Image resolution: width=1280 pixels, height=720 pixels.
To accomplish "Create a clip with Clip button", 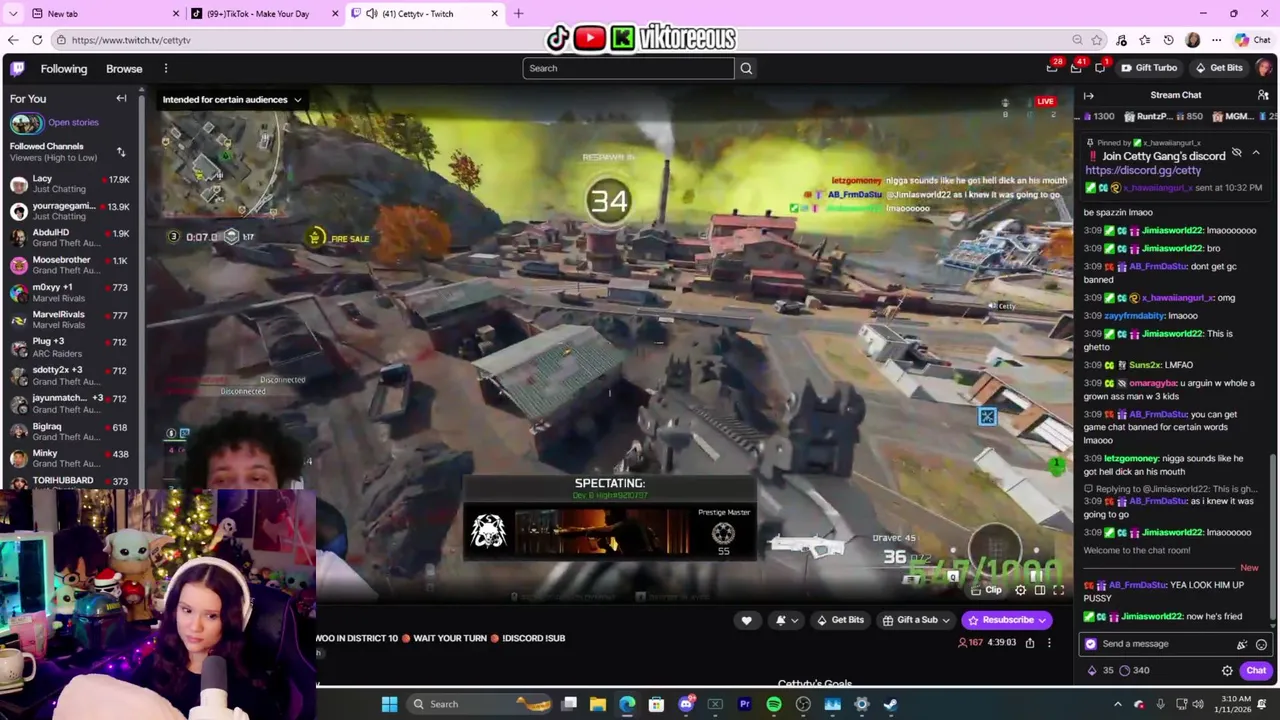I will pos(987,590).
